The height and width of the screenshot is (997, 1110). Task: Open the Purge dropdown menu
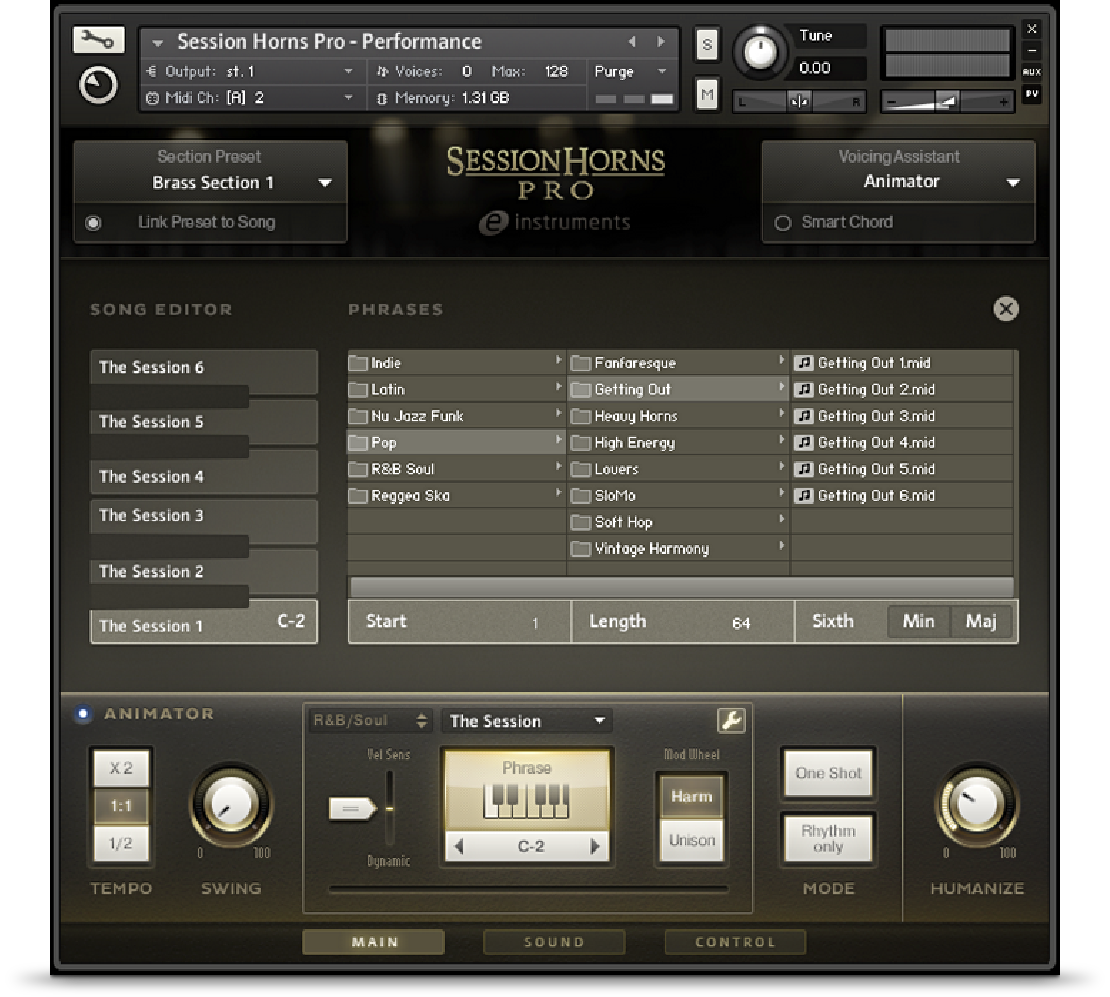(630, 72)
